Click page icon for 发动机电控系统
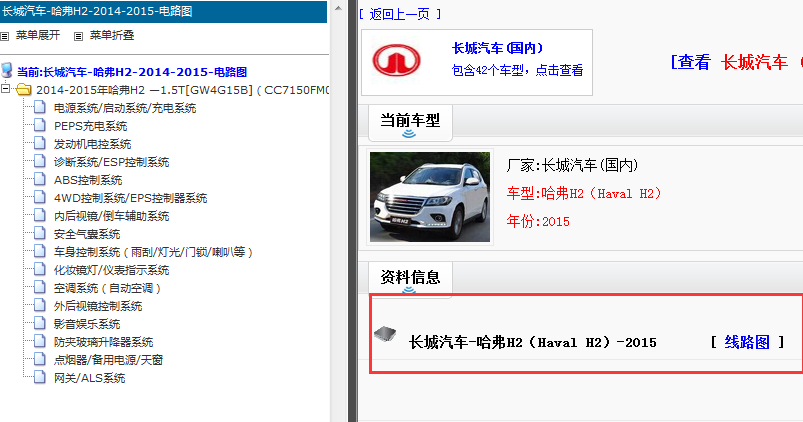The image size is (803, 422). point(39,143)
